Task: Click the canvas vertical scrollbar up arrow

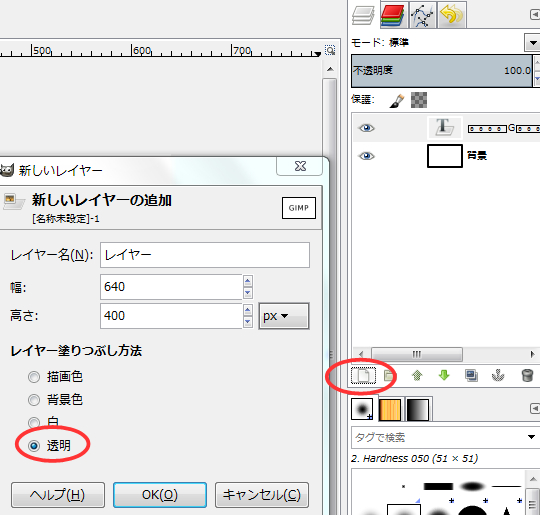Action: (x=330, y=69)
